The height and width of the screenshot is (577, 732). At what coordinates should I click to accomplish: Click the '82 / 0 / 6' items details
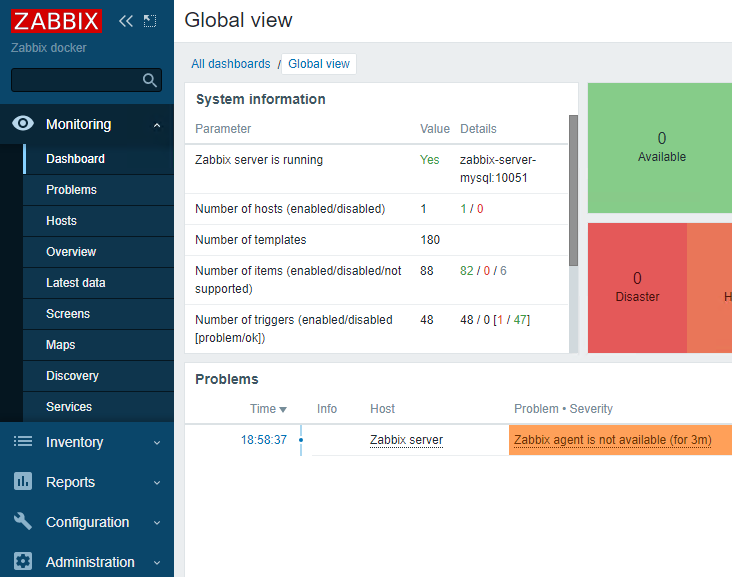(x=483, y=271)
